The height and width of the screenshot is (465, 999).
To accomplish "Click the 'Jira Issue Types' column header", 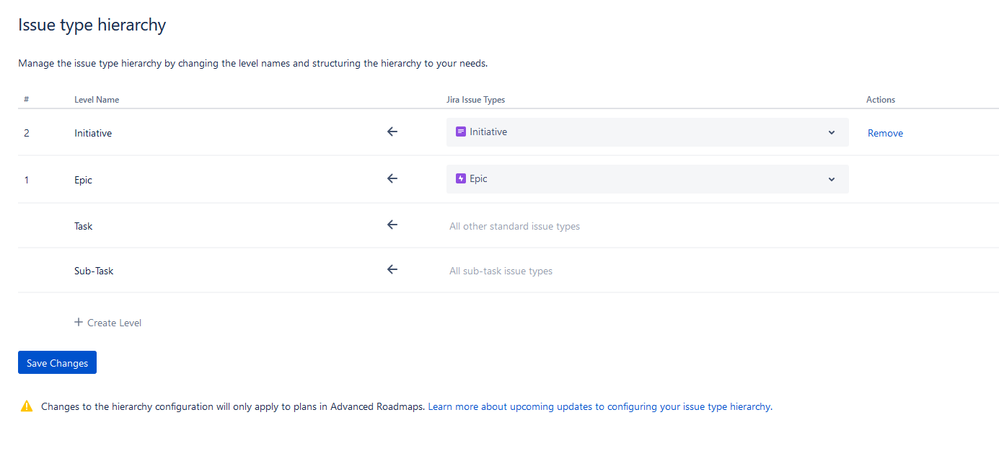I will pyautogui.click(x=477, y=100).
